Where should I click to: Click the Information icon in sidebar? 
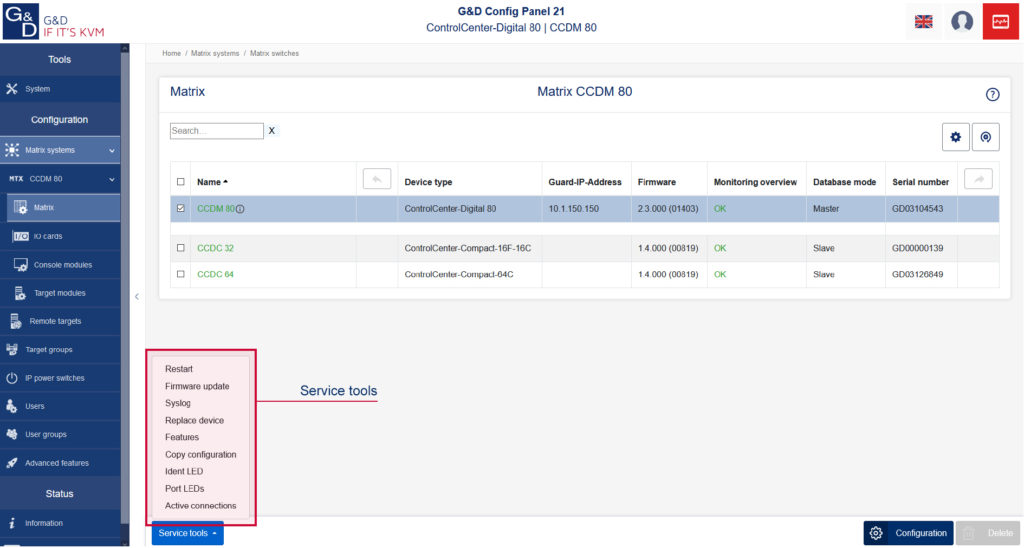click(12, 523)
